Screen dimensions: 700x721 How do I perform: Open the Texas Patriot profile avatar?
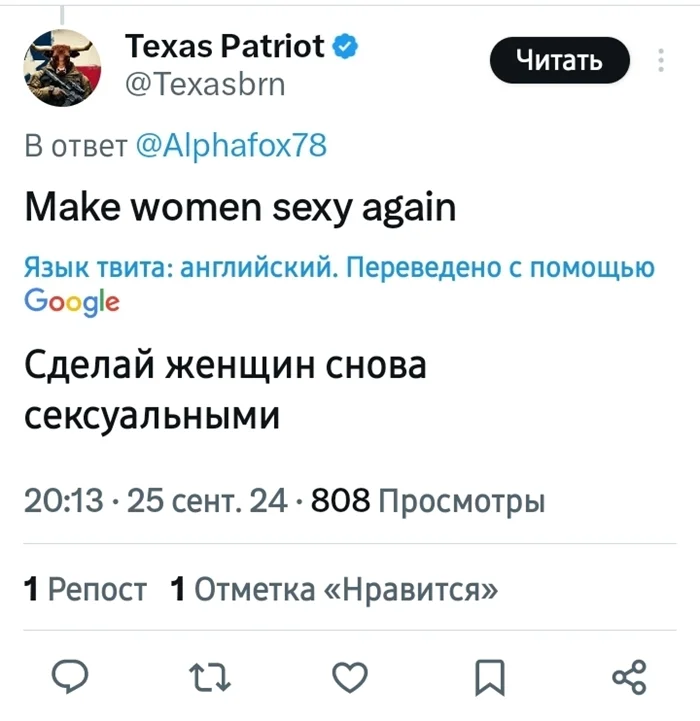(63, 65)
